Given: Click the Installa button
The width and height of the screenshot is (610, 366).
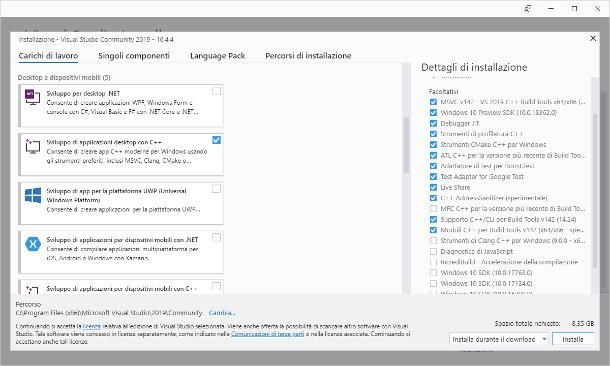Looking at the screenshot, I should [x=573, y=339].
